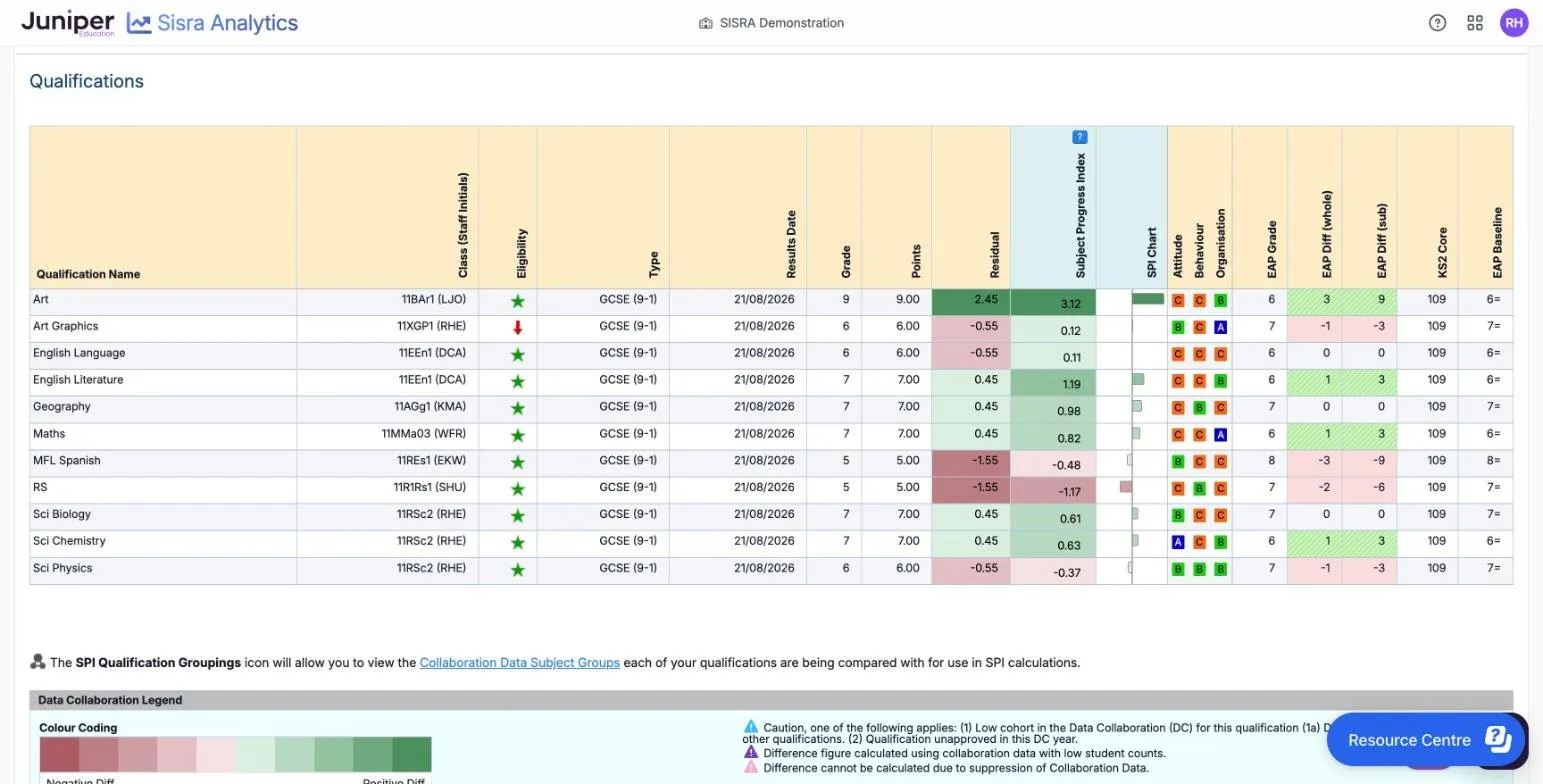Click the English Language qualification name
The image size is (1543, 784).
click(x=79, y=353)
